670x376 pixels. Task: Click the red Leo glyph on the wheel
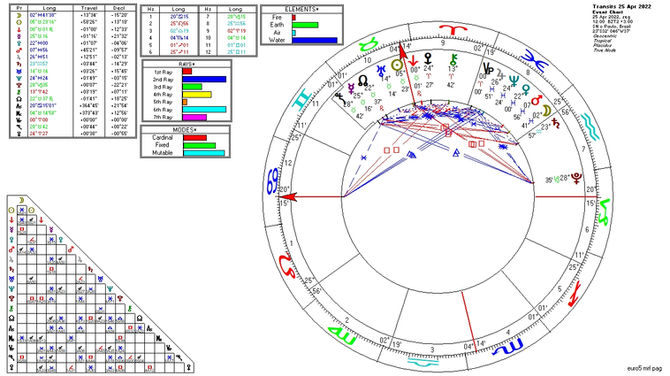coord(287,267)
